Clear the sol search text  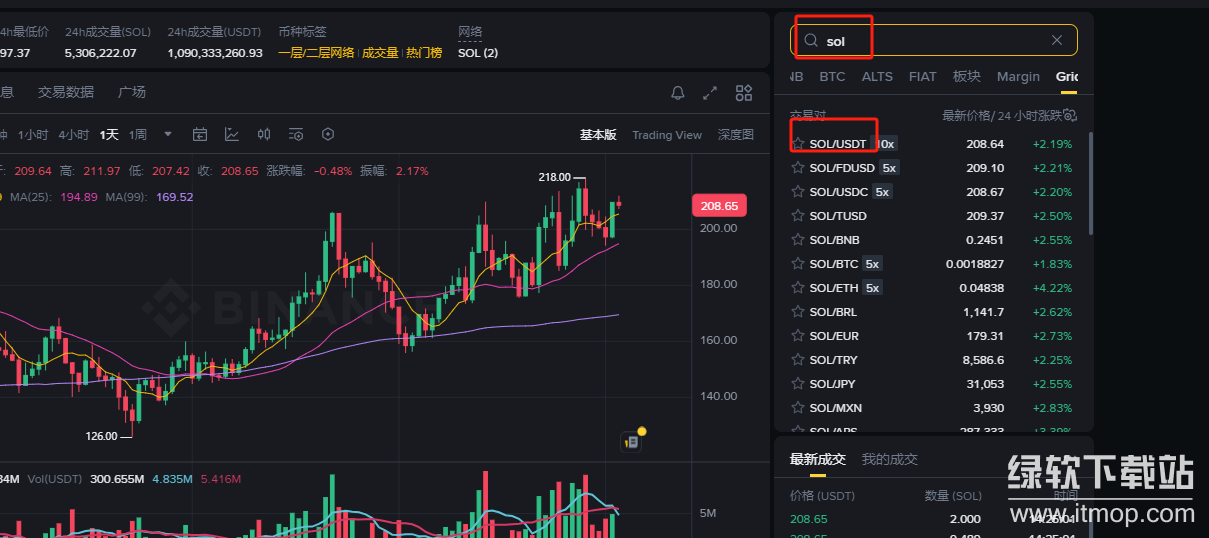click(x=1057, y=40)
